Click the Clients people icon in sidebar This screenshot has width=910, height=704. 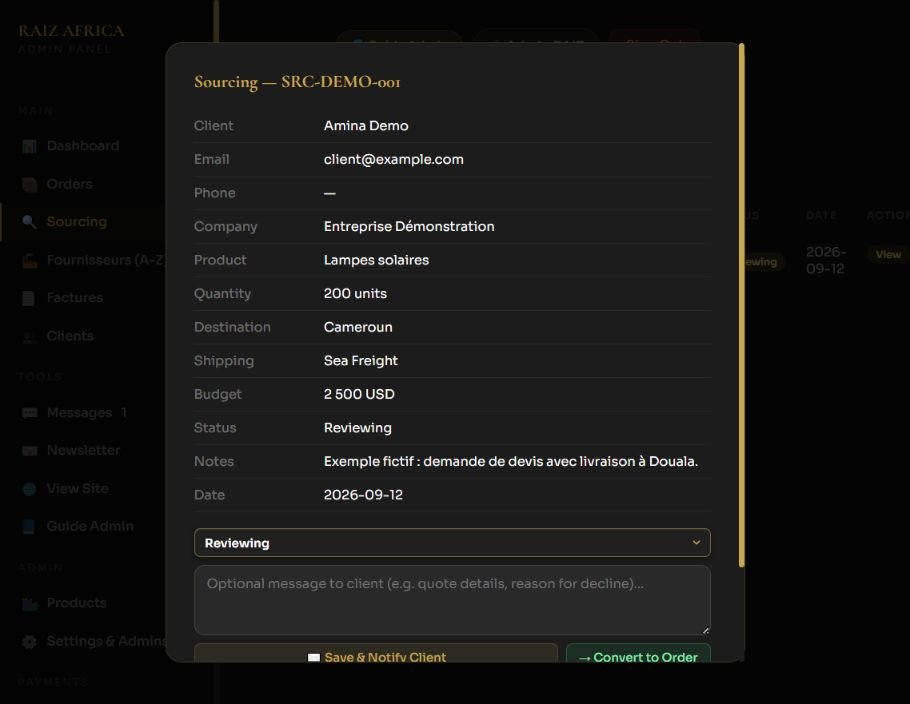pos(29,337)
